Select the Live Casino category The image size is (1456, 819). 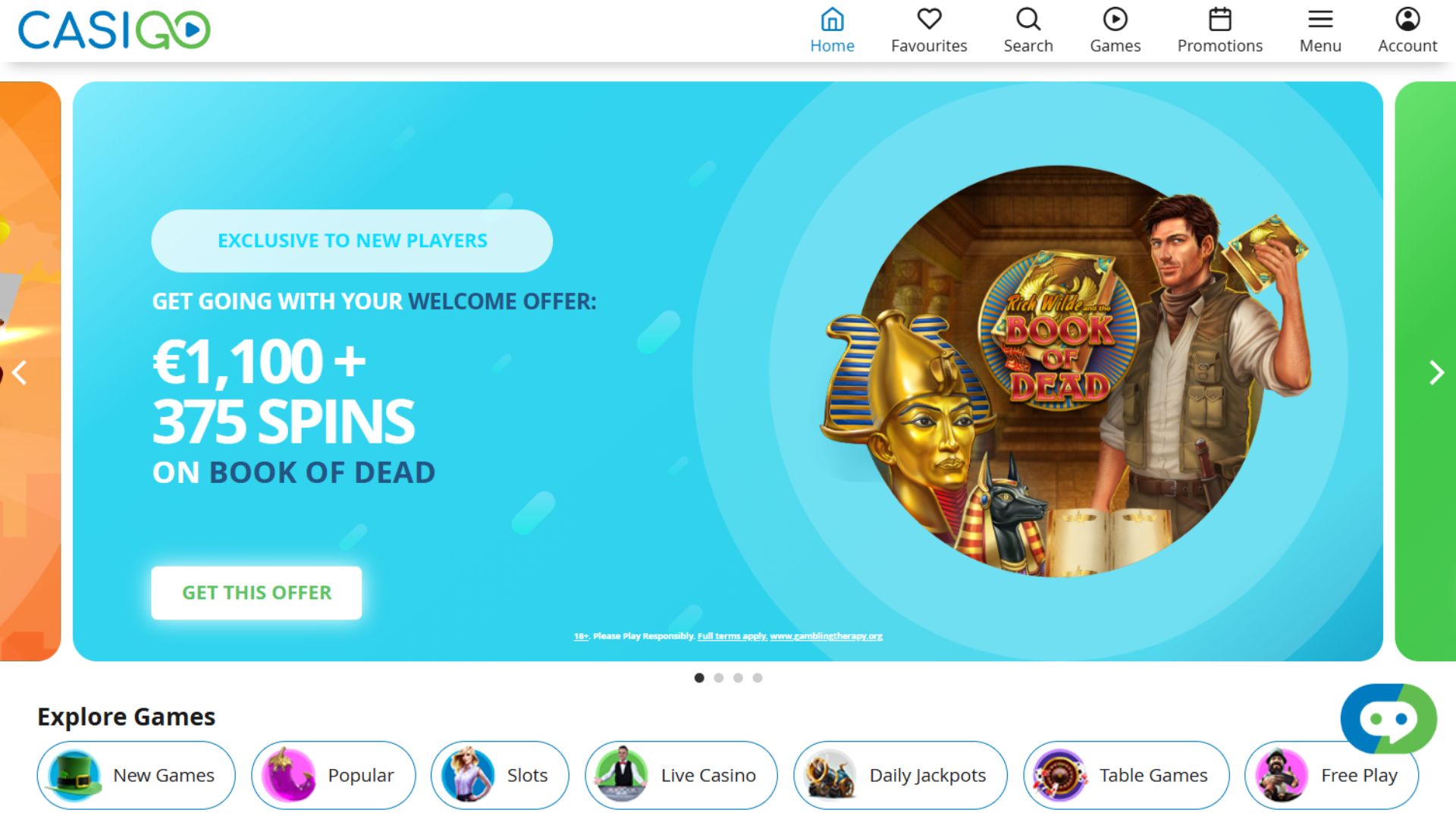tap(681, 775)
